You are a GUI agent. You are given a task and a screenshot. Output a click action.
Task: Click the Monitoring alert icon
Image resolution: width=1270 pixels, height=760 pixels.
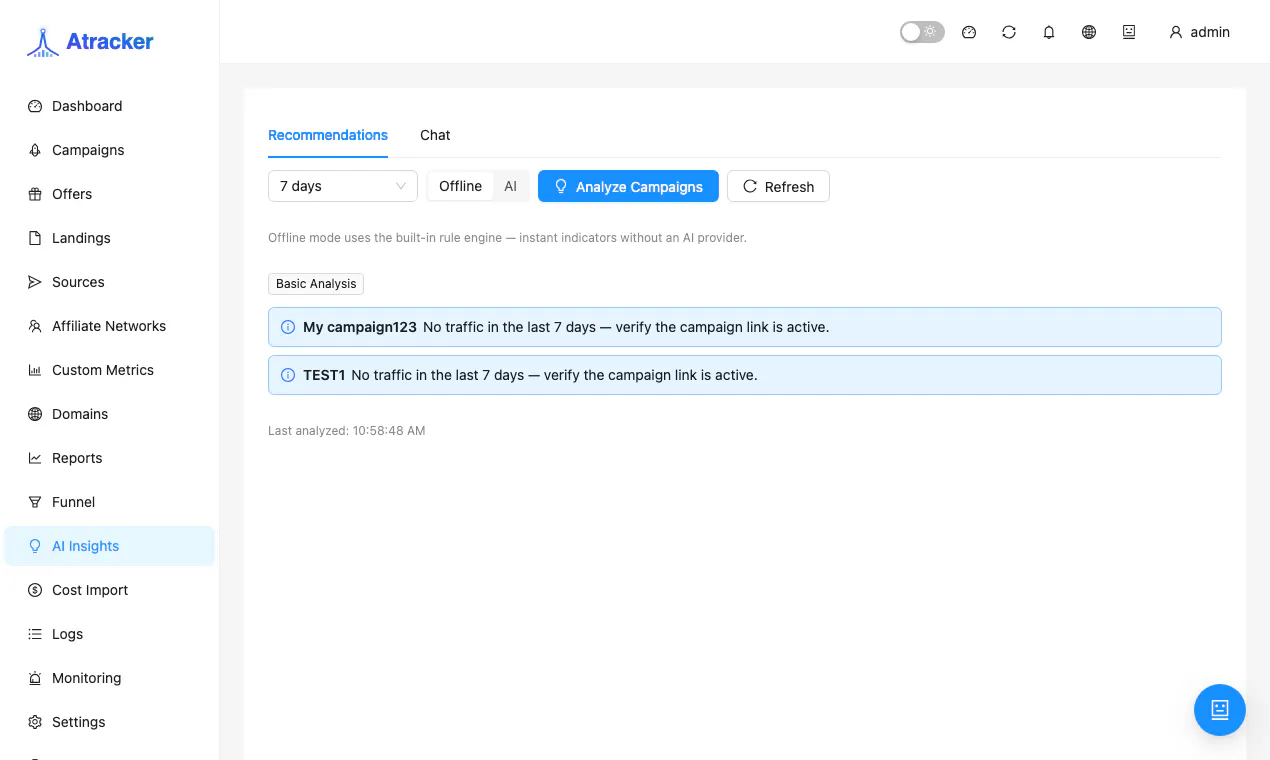[35, 678]
